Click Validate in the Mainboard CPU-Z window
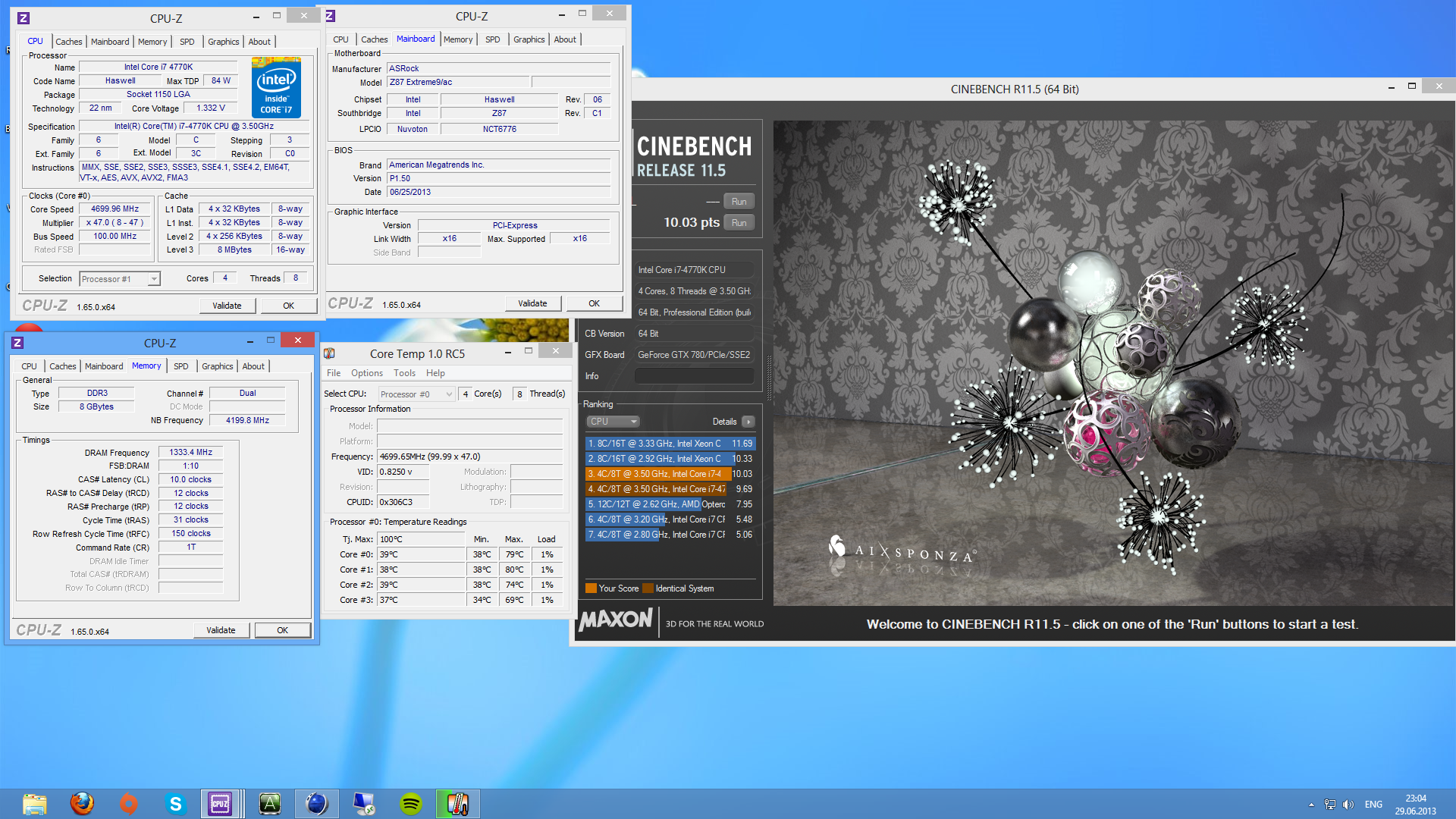Screen dimensions: 1456x819 pyautogui.click(x=532, y=303)
